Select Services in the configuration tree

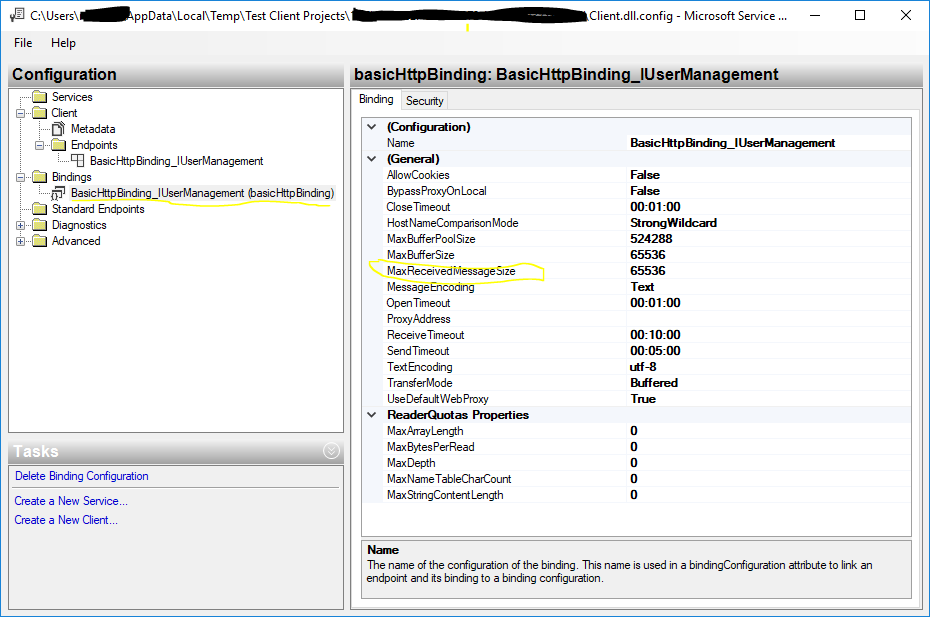click(72, 97)
